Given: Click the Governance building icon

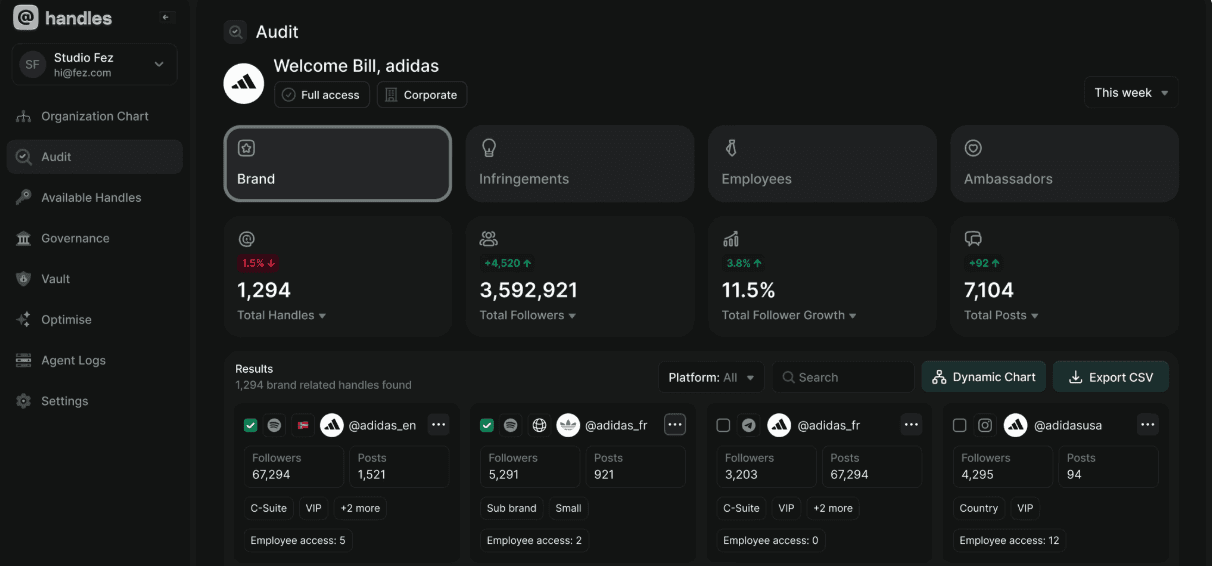Looking at the screenshot, I should click(23, 238).
